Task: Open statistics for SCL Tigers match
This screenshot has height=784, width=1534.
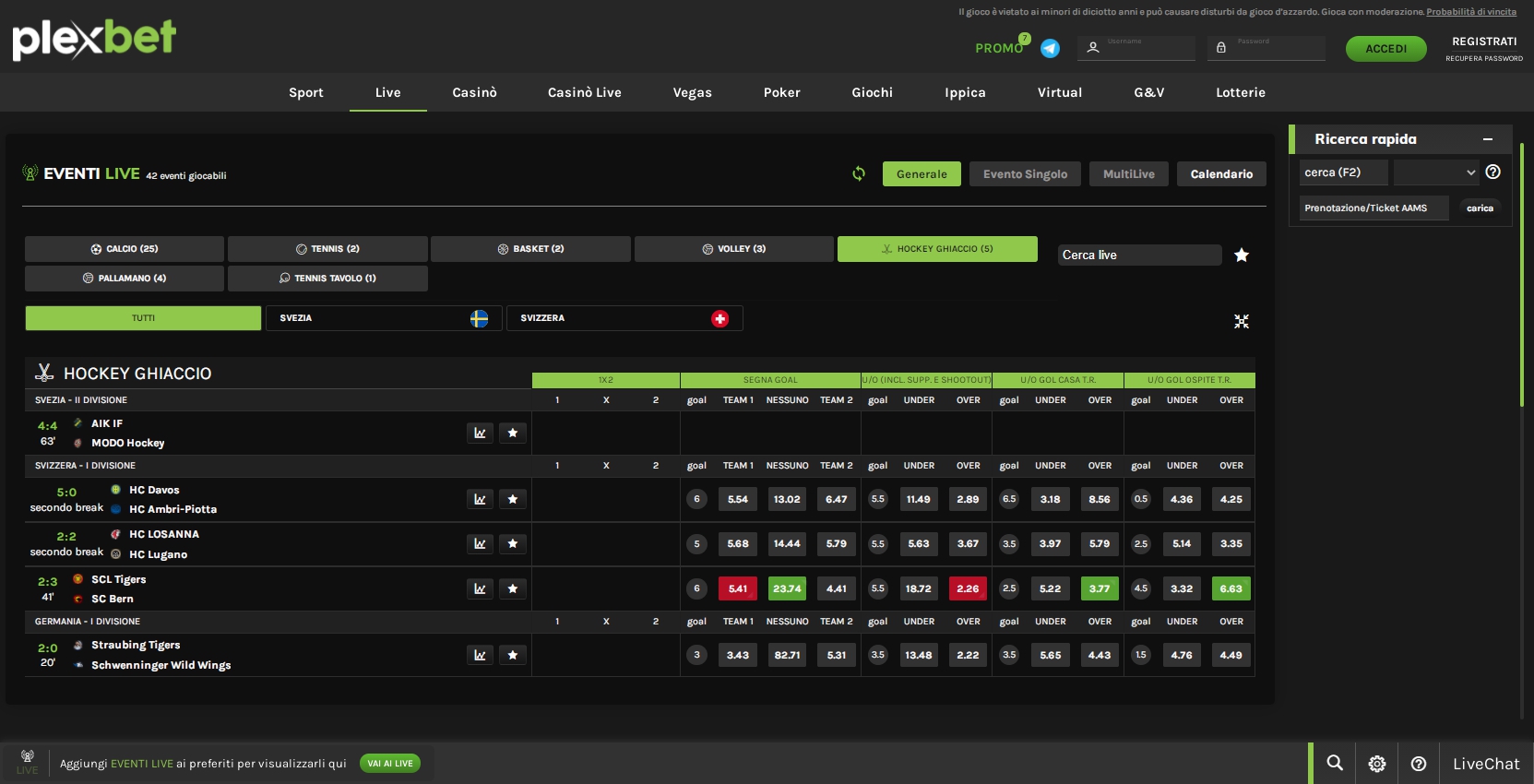Action: [480, 588]
